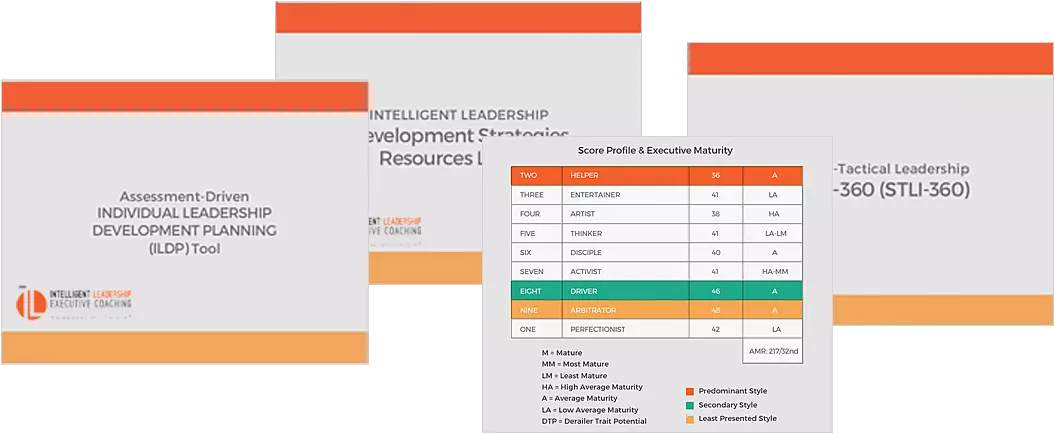The image size is (1055, 434).
Task: Select the 'ARBITRATOR' cell
Action: coord(625,310)
